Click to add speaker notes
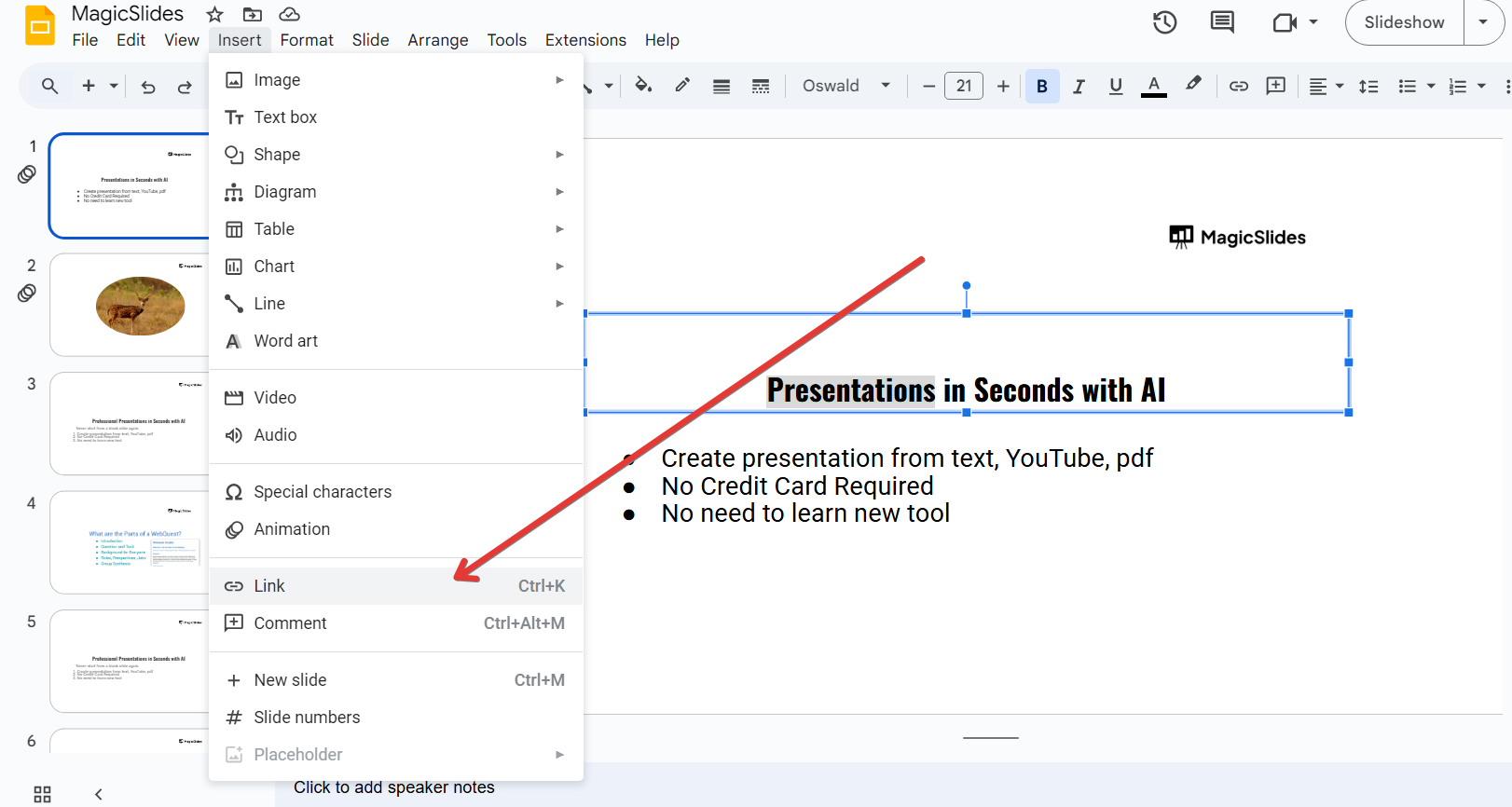This screenshot has height=807, width=1512. point(394,787)
